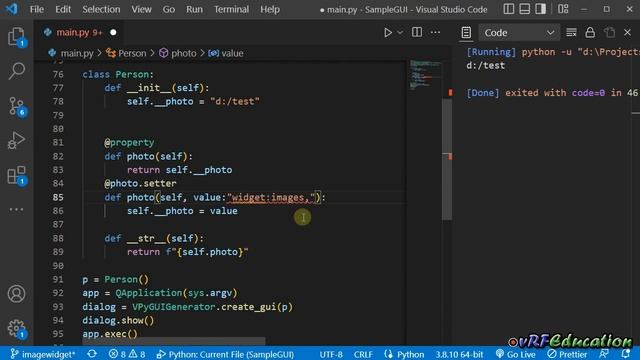Open the Source Control view
The height and width of the screenshot is (360, 640).
point(16,106)
